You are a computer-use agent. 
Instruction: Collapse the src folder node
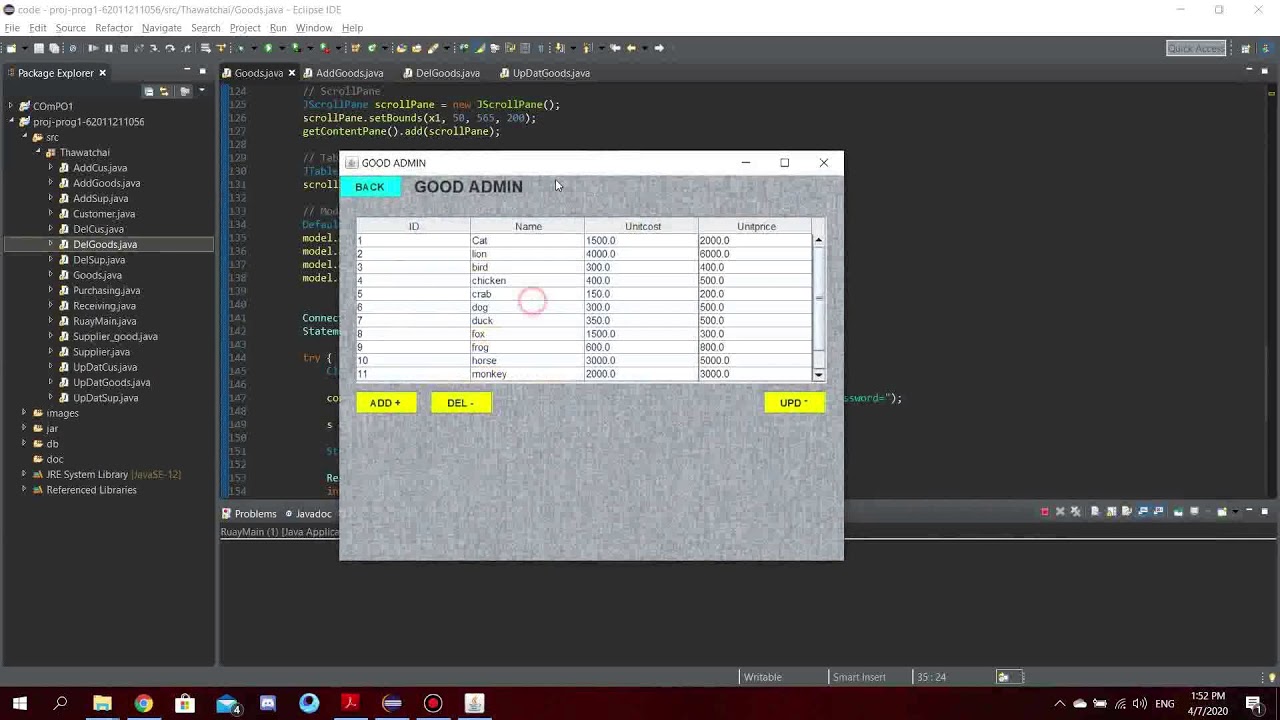[25, 137]
